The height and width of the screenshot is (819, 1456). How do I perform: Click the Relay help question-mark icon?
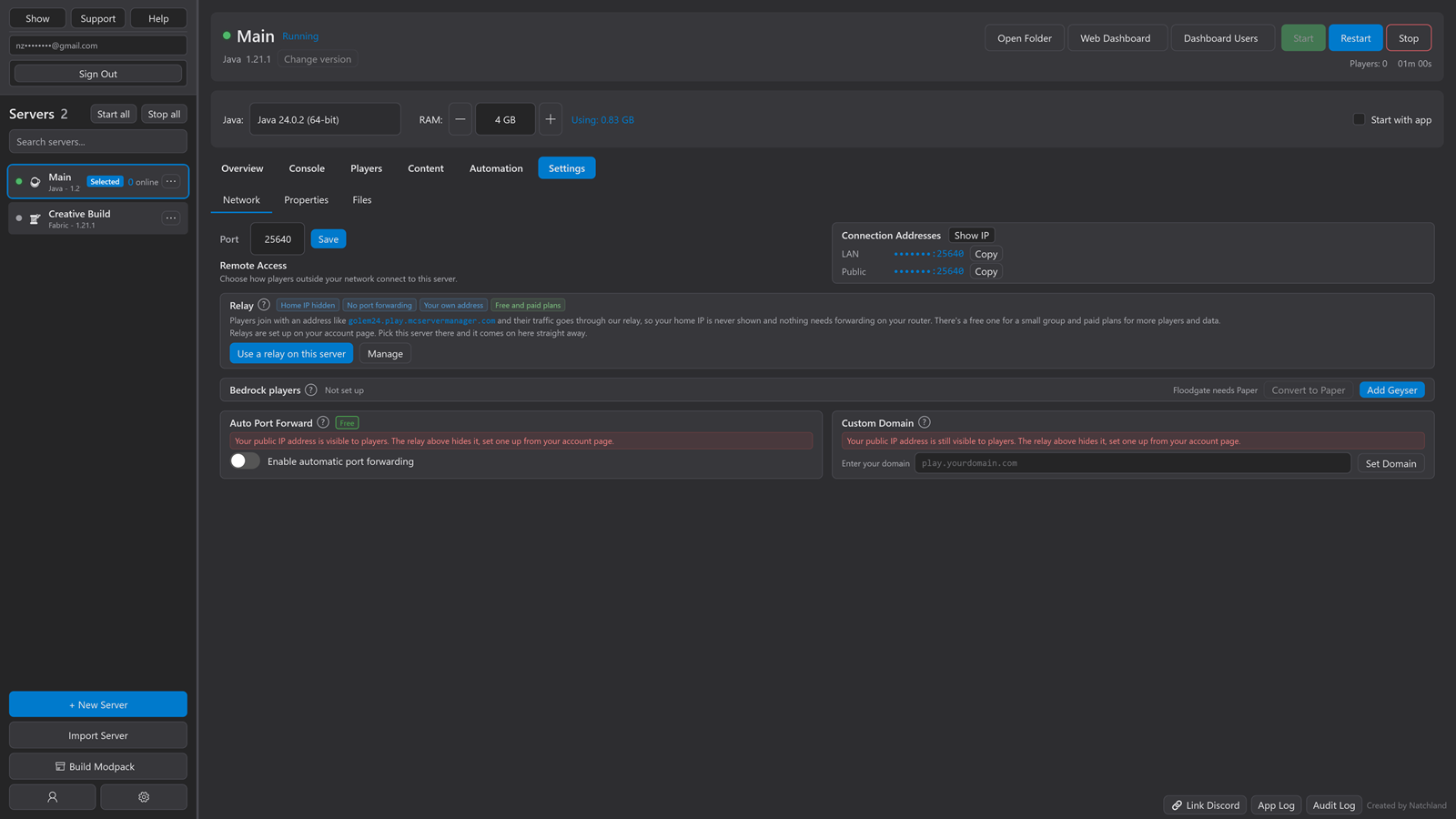(x=264, y=305)
